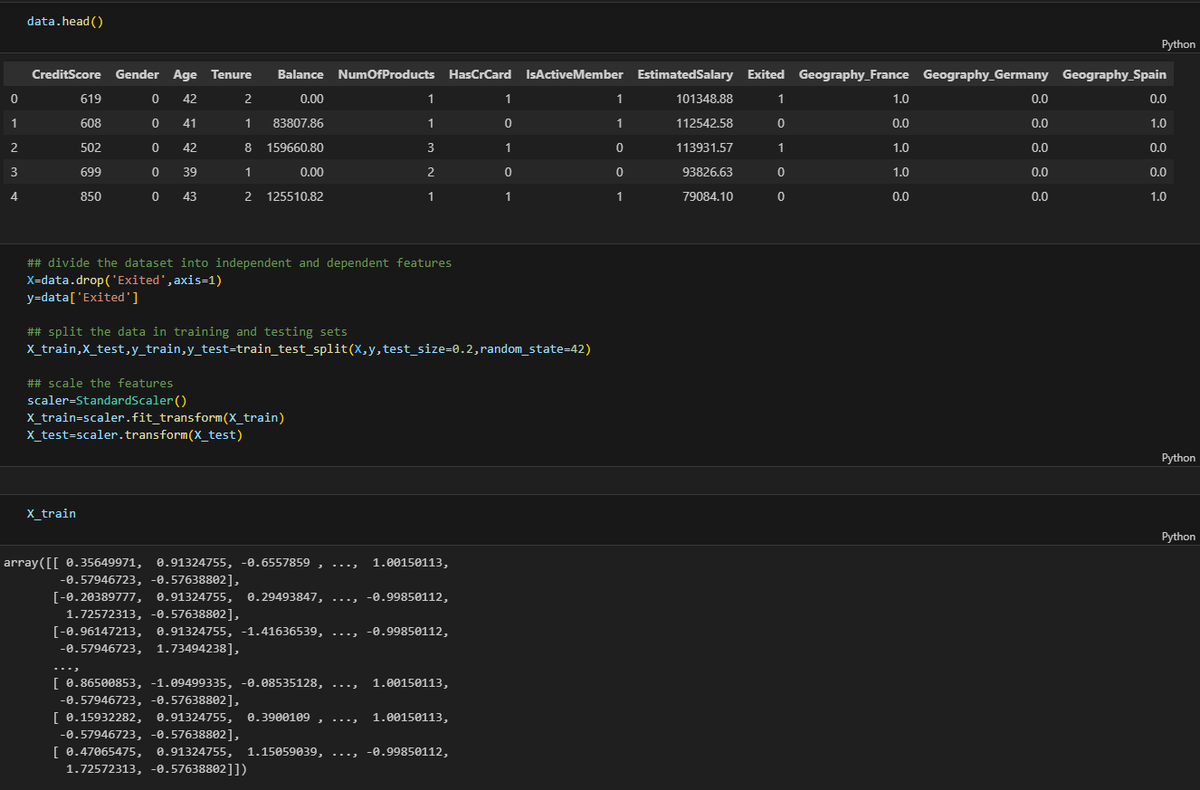Select the IsActiveMember column header

coord(574,75)
